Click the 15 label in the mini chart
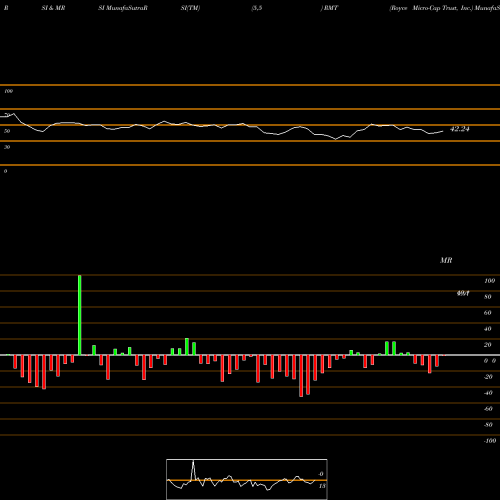Screen dimensions: 500x500 tap(322, 486)
